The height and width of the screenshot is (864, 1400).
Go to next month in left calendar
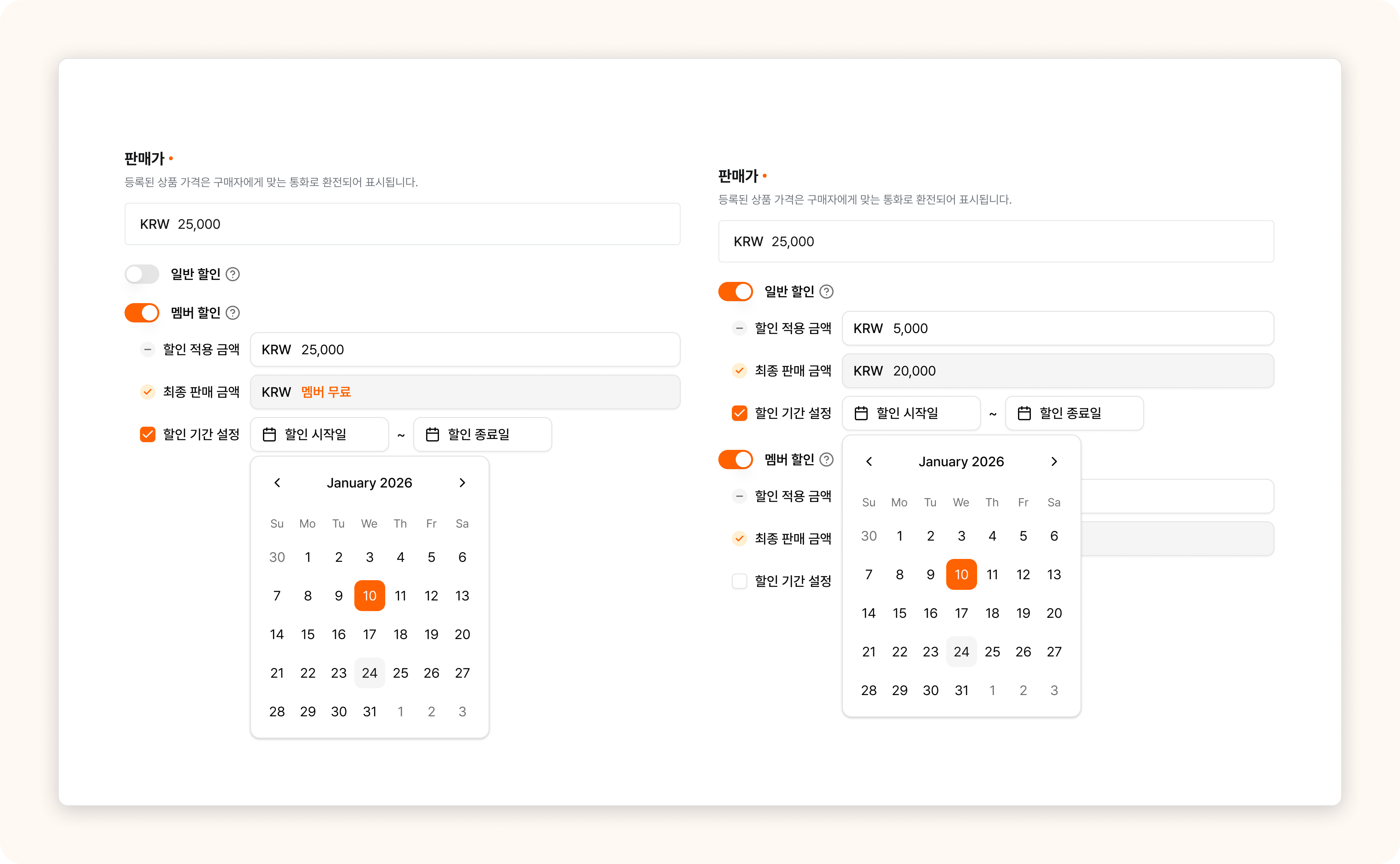[462, 483]
